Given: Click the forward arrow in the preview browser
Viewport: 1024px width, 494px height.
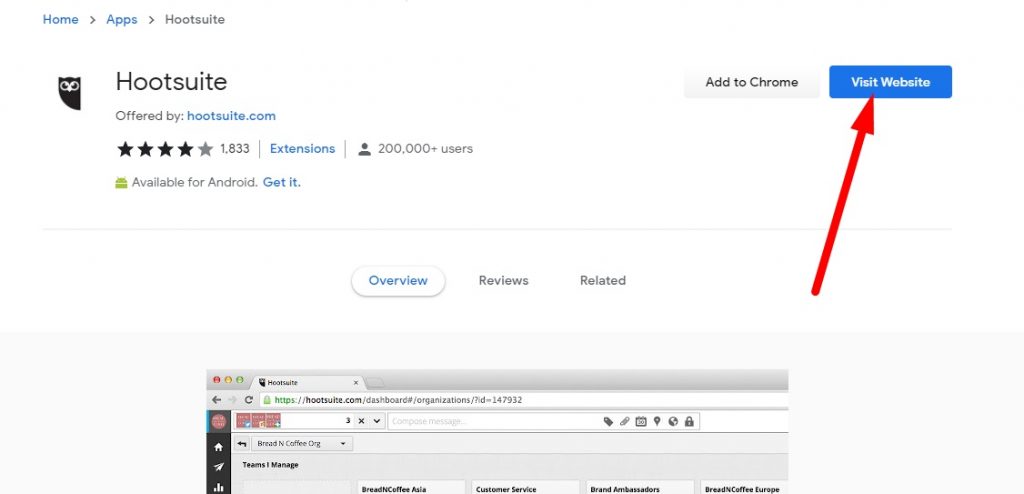Looking at the screenshot, I should (x=232, y=400).
